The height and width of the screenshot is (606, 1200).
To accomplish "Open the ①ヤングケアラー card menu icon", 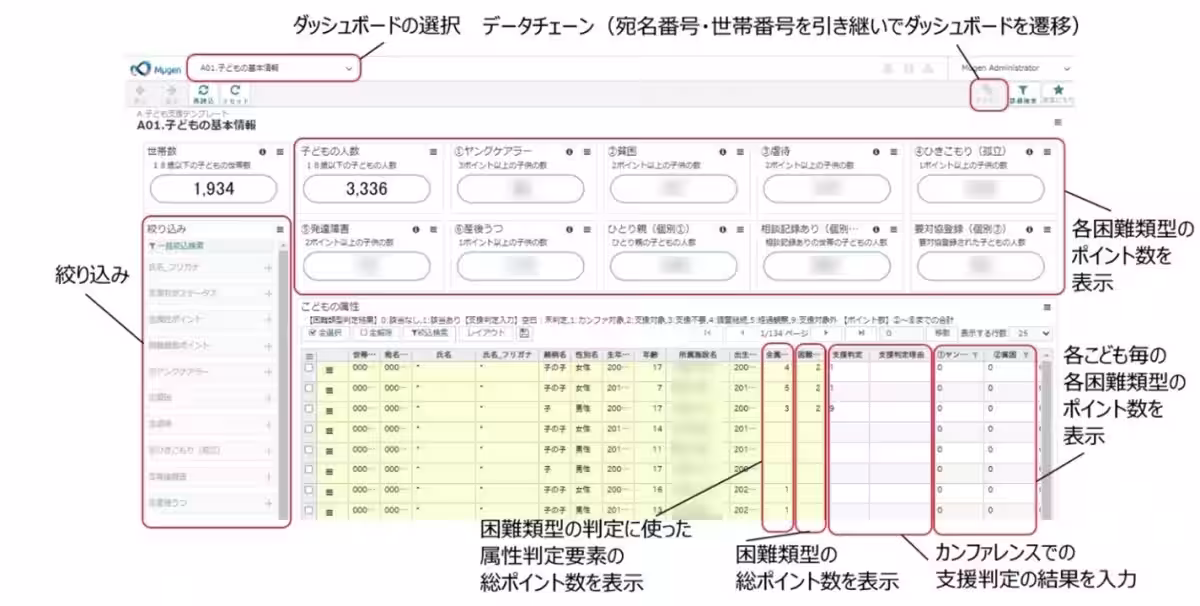I will pyautogui.click(x=586, y=152).
